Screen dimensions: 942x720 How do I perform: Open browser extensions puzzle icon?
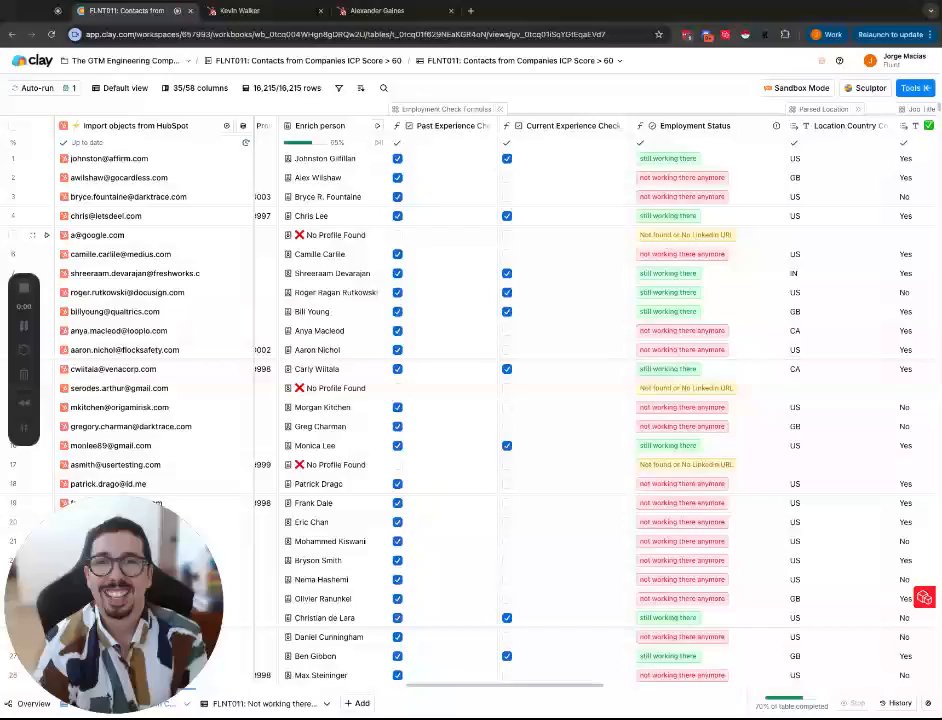click(785, 34)
